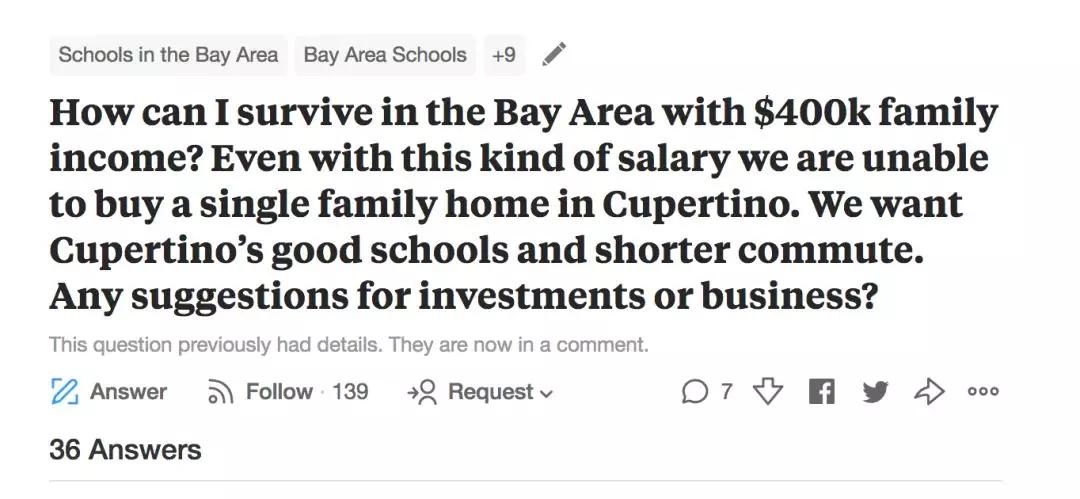Click the Request person-arrow icon

[423, 392]
